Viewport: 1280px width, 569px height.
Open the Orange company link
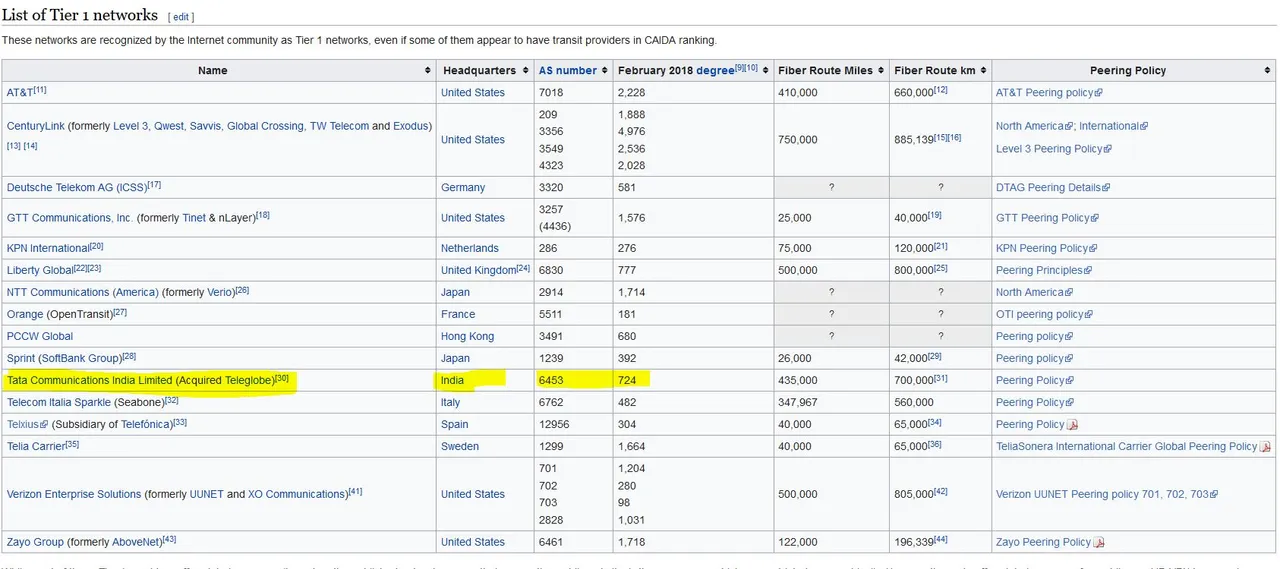pyautogui.click(x=25, y=315)
